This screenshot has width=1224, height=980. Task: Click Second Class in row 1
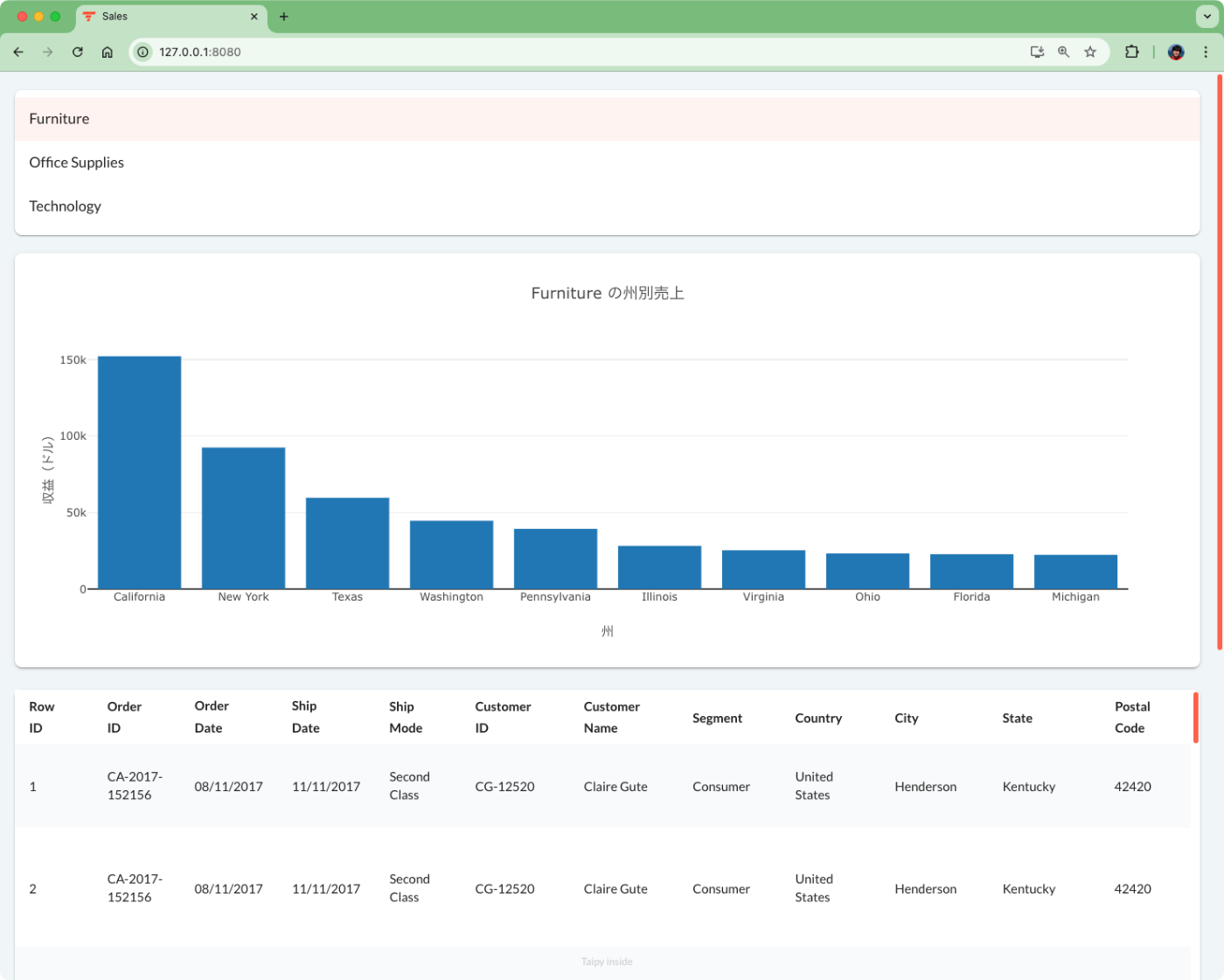tap(409, 786)
